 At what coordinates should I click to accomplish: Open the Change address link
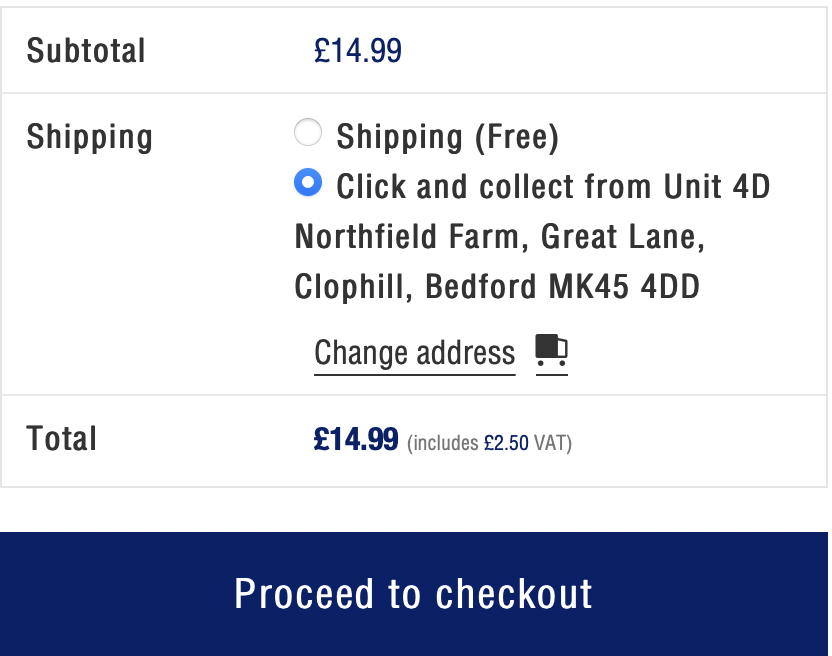(414, 353)
